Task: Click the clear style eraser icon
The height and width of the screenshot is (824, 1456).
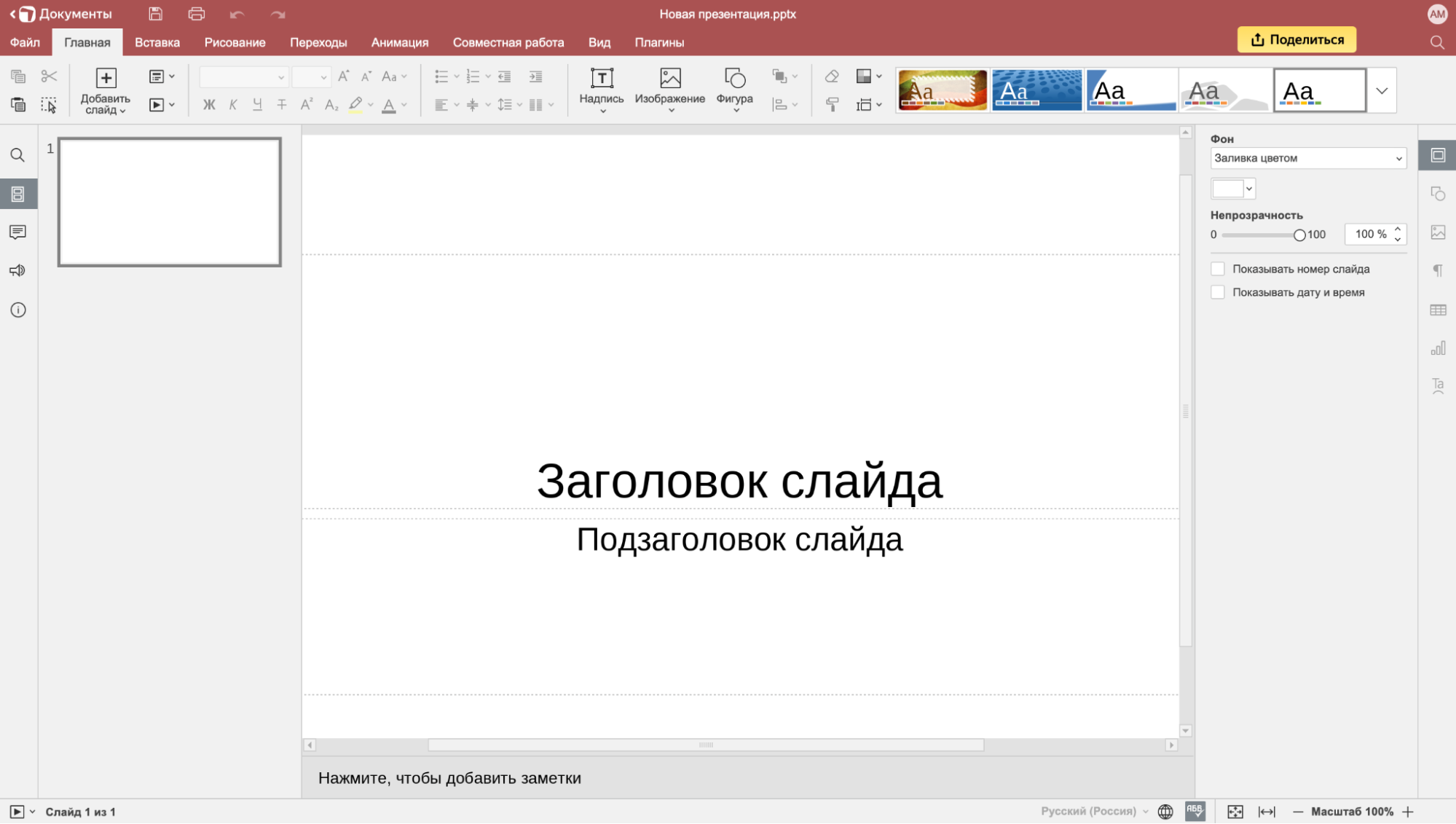Action: pyautogui.click(x=832, y=76)
